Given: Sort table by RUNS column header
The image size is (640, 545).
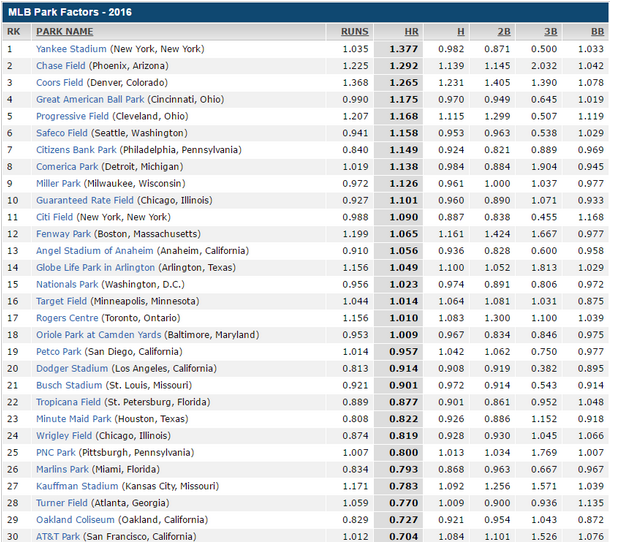Looking at the screenshot, I should click(354, 32).
